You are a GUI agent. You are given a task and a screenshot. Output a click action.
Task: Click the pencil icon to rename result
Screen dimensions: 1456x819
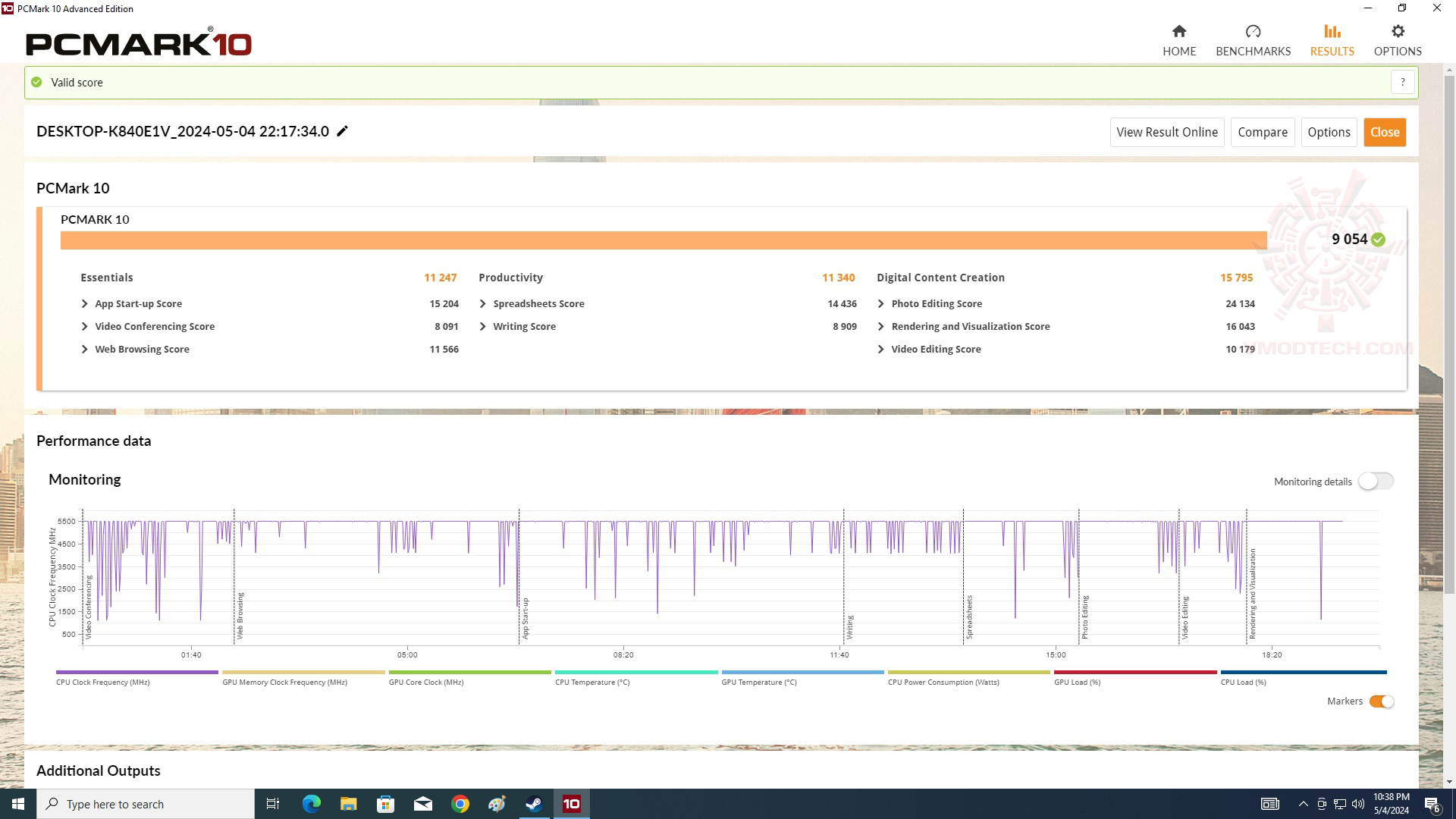click(343, 131)
